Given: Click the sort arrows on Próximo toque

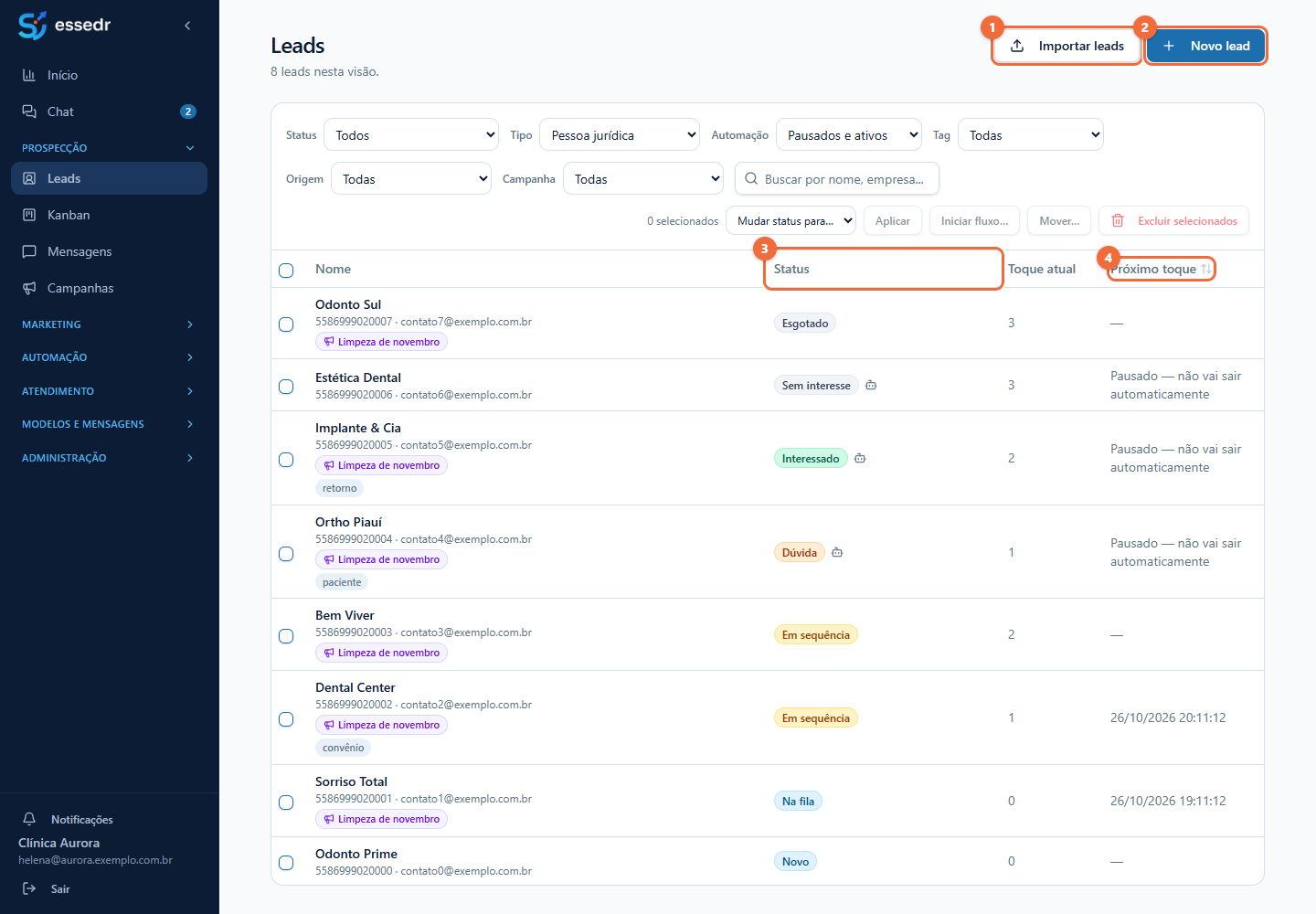Looking at the screenshot, I should click(x=1206, y=269).
